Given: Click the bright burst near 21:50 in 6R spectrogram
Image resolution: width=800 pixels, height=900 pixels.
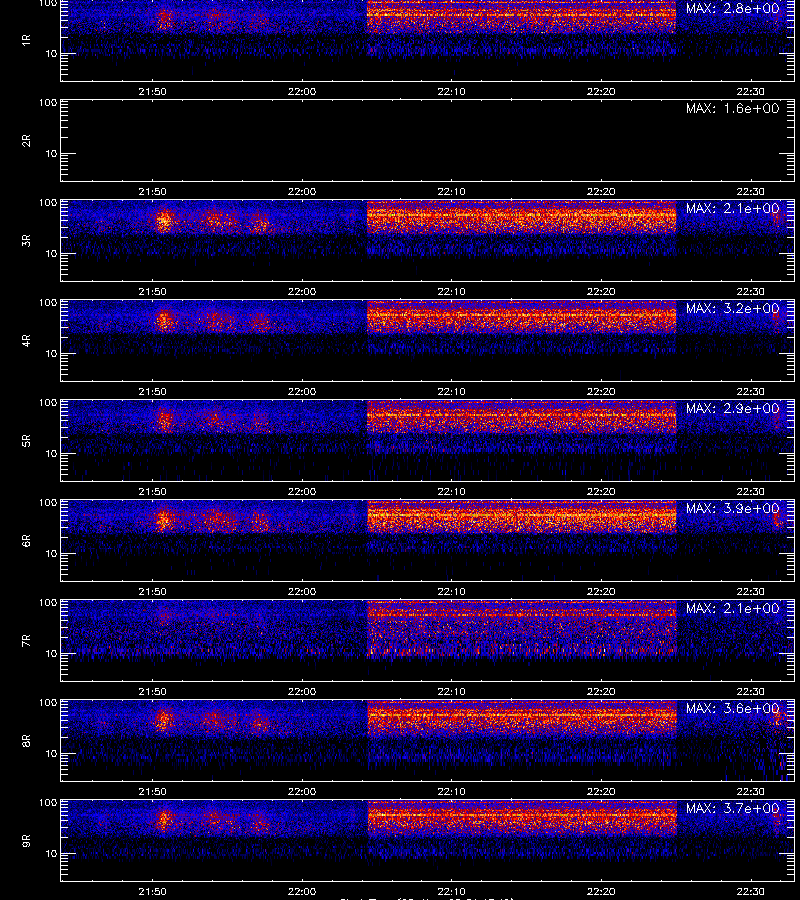Looking at the screenshot, I should [x=164, y=520].
